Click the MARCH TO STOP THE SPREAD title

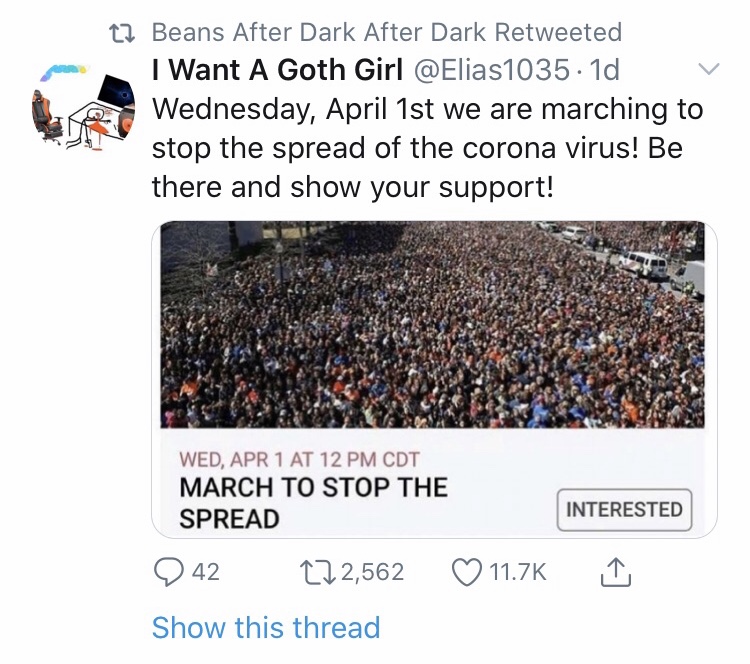click(x=313, y=503)
